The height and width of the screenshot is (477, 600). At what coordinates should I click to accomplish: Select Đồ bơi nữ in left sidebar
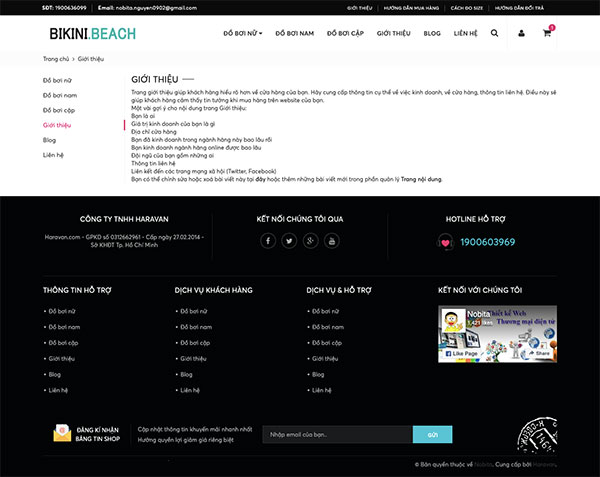click(x=57, y=80)
